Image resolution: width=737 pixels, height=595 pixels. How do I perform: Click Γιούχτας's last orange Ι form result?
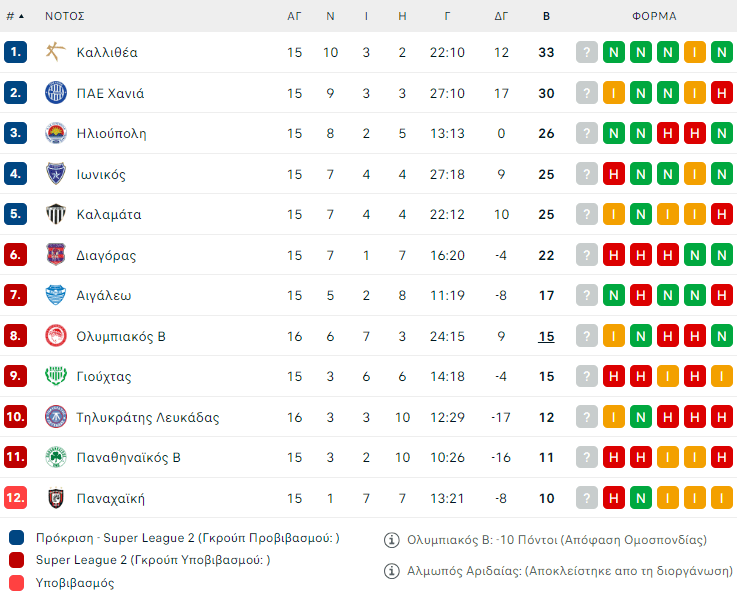point(720,377)
